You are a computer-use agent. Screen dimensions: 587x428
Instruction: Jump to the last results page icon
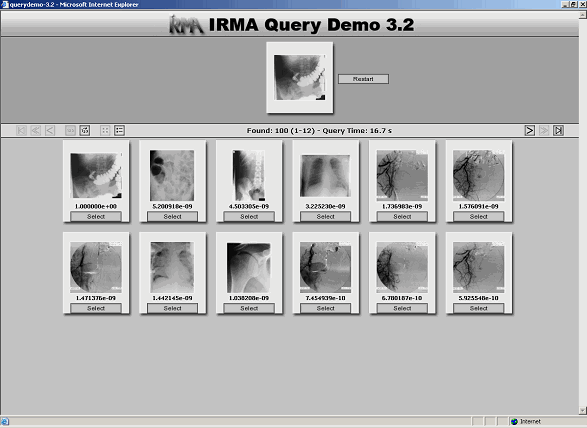pos(558,130)
